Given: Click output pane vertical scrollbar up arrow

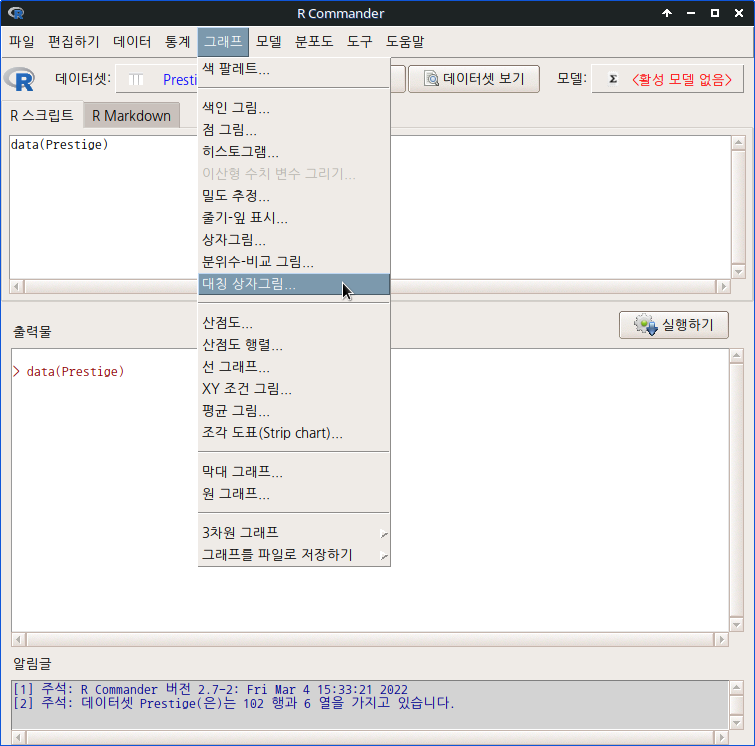Looking at the screenshot, I should (736, 356).
